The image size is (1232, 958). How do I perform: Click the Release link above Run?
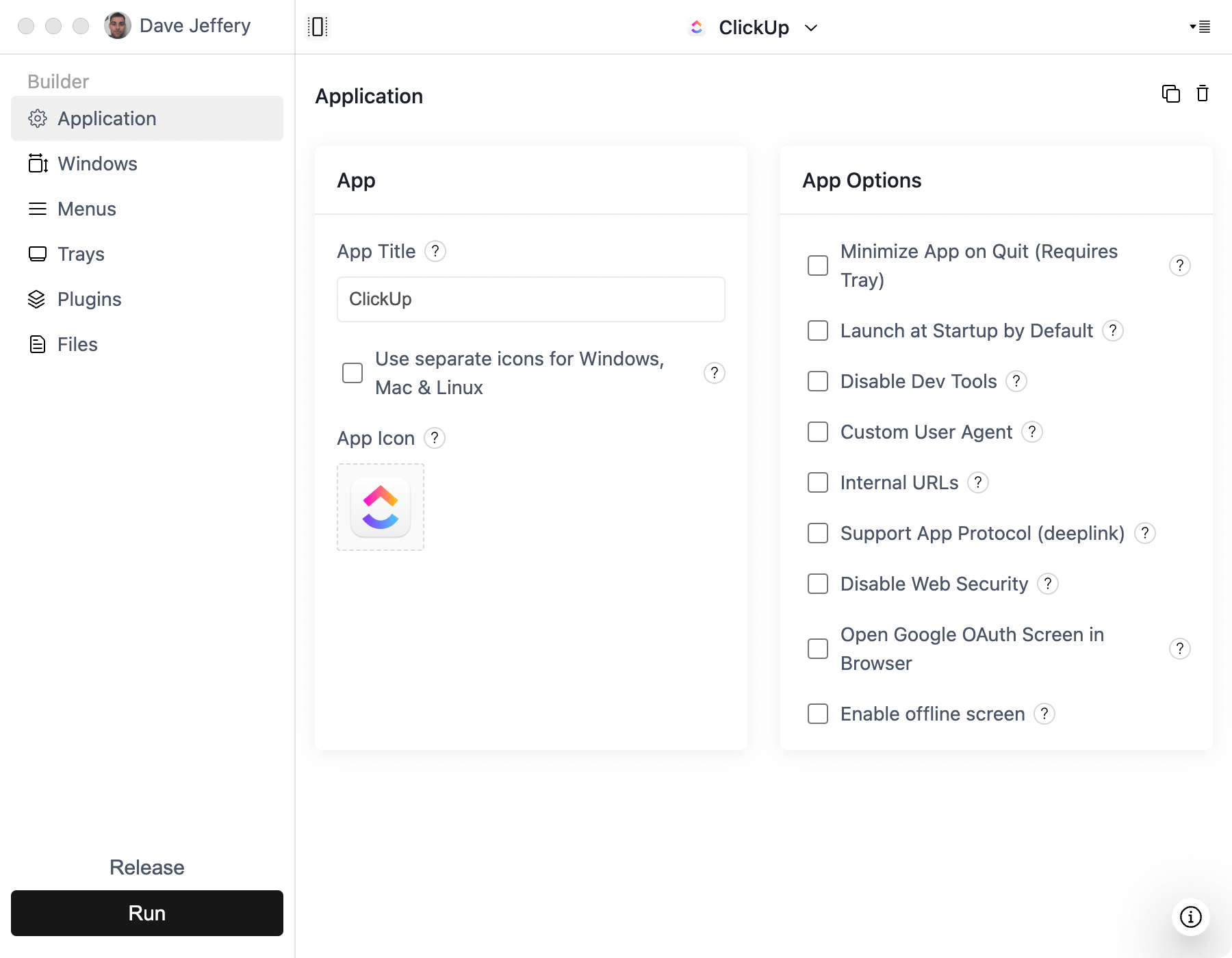click(146, 866)
